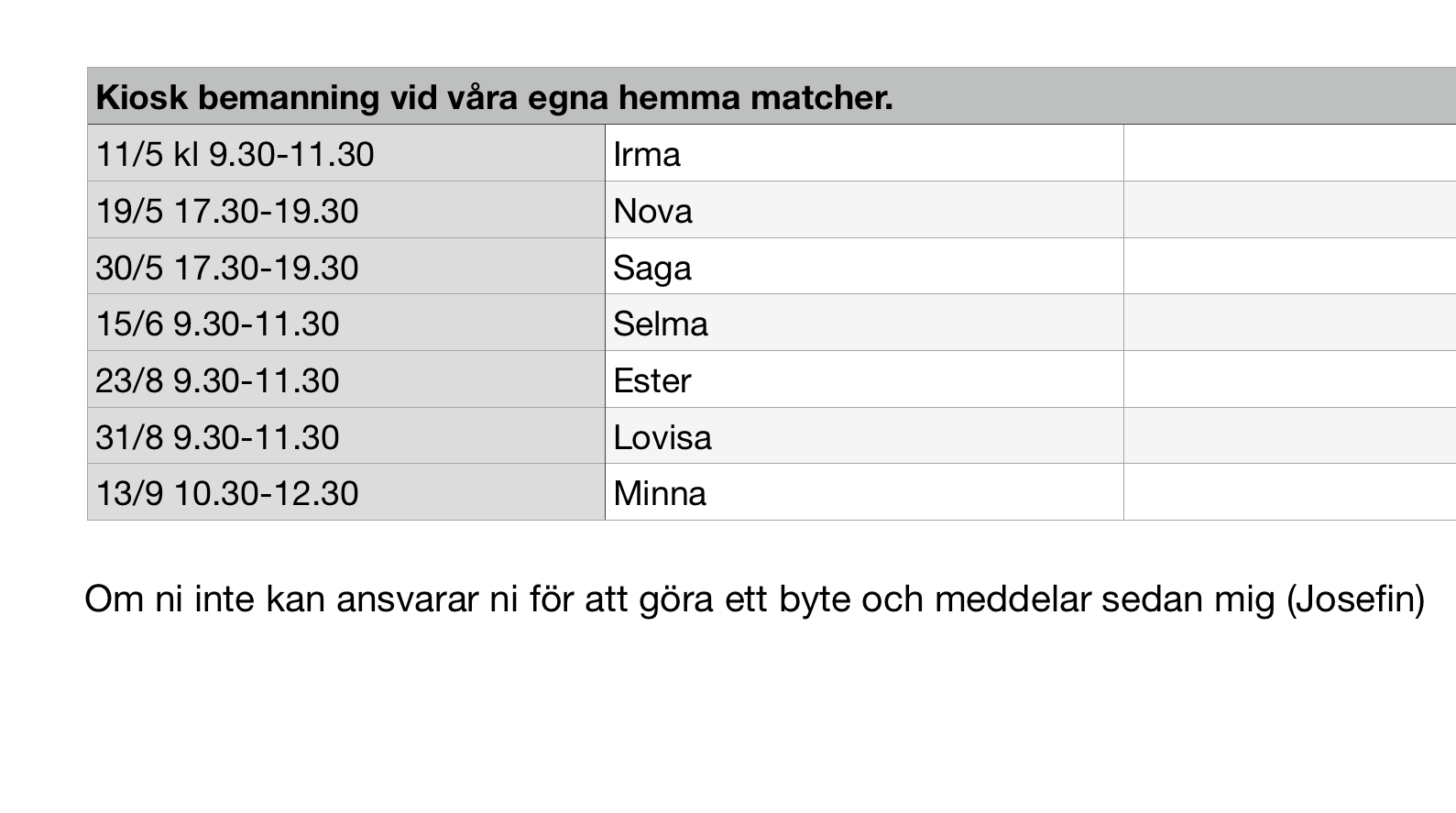Select the 19/5 17.30-19.30 date cell
The image size is (1456, 813).
pos(345,211)
